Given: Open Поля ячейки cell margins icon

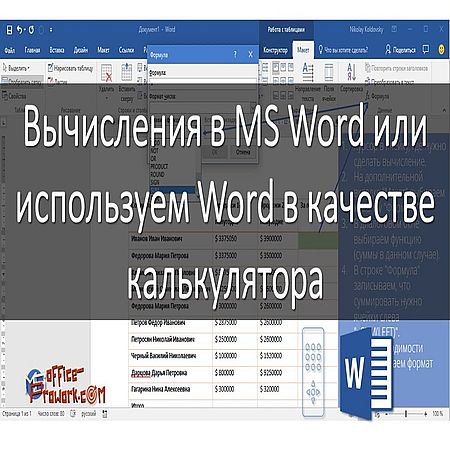Looking at the screenshot, I should pos(329,82).
